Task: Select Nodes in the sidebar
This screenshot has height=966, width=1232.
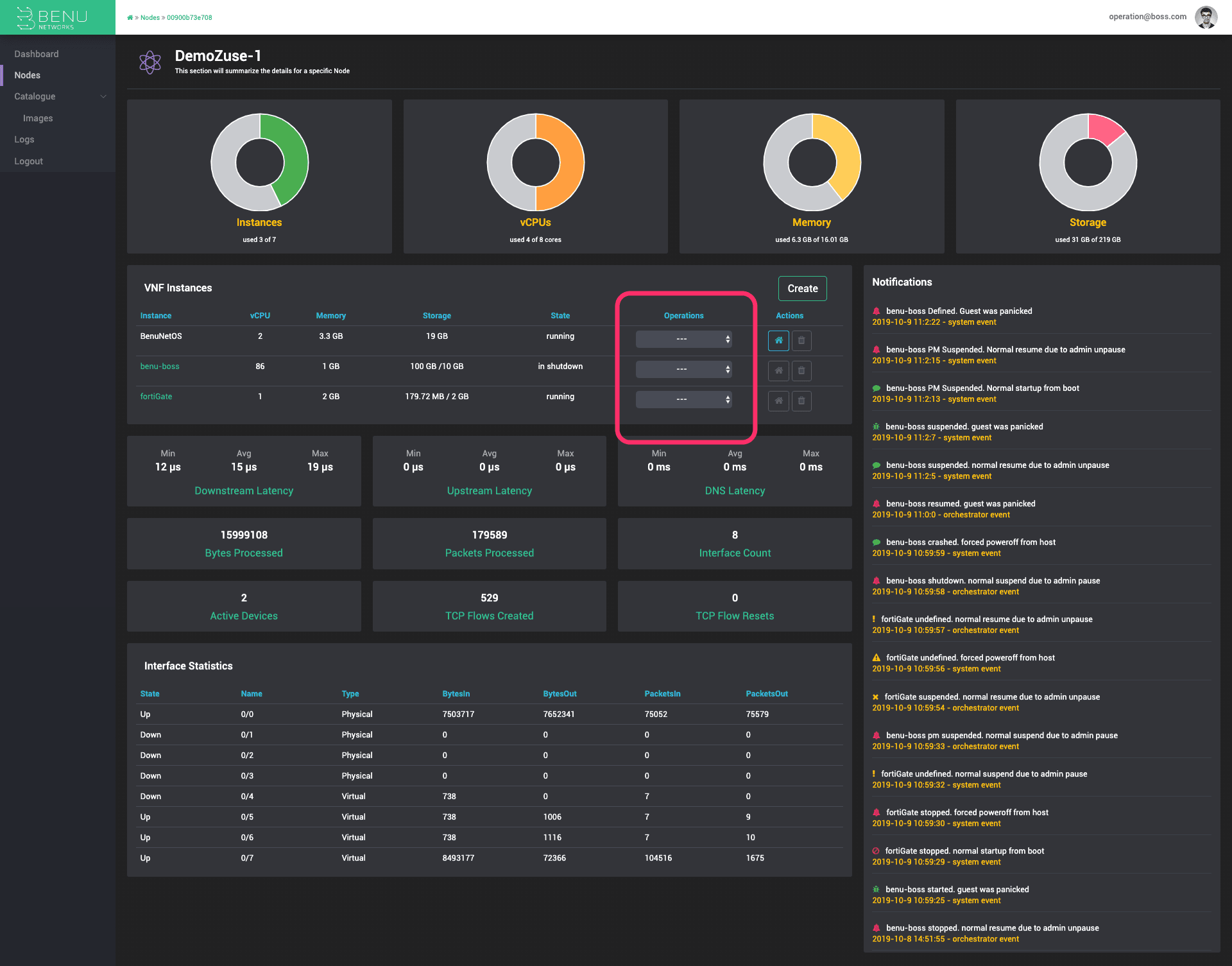Action: [27, 75]
